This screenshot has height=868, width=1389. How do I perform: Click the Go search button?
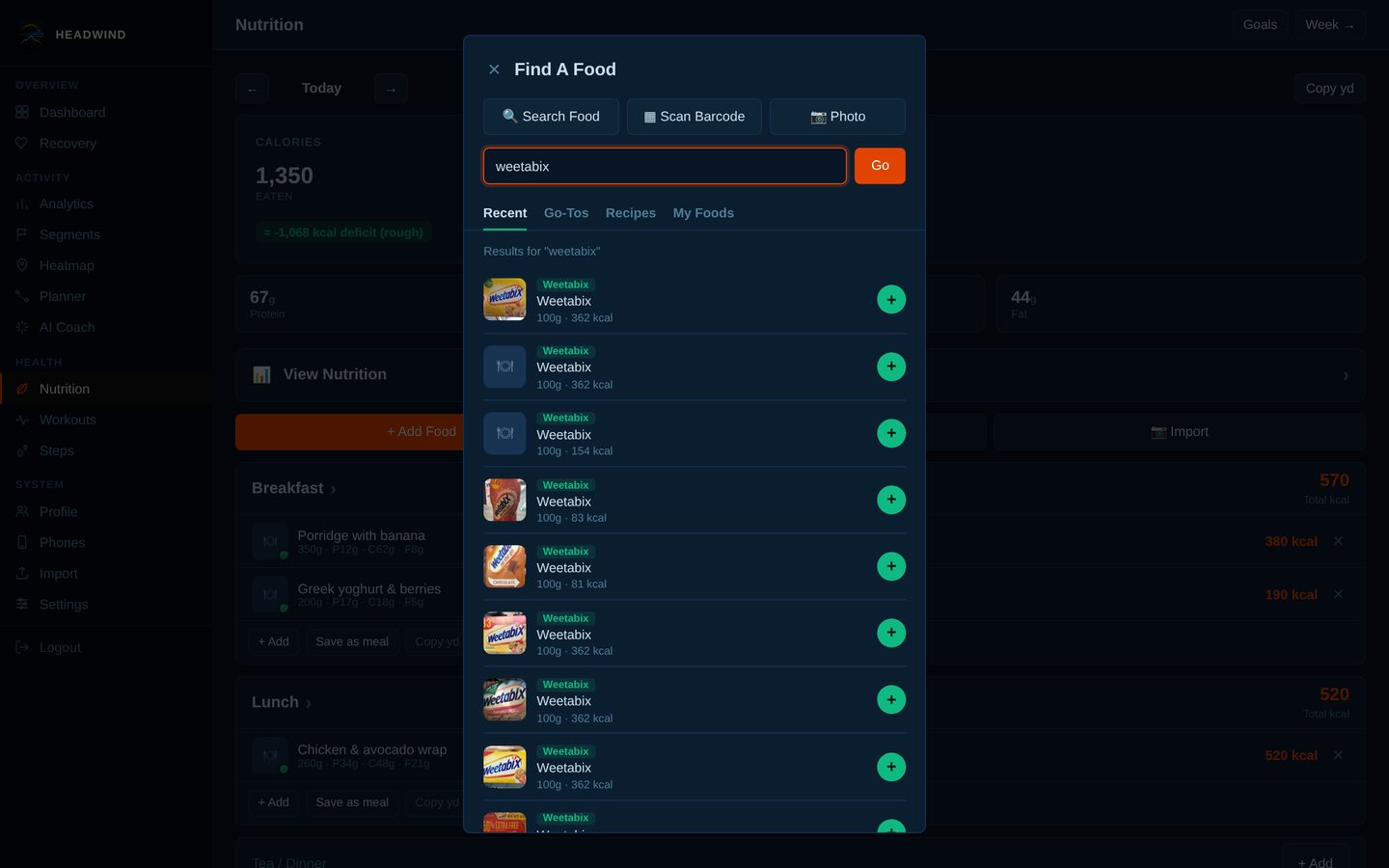[880, 166]
